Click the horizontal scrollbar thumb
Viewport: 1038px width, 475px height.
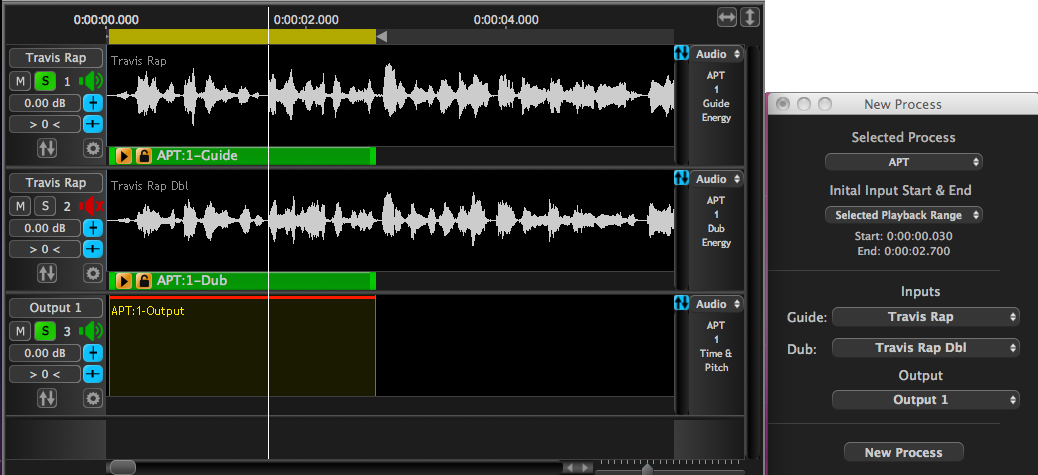[122, 468]
